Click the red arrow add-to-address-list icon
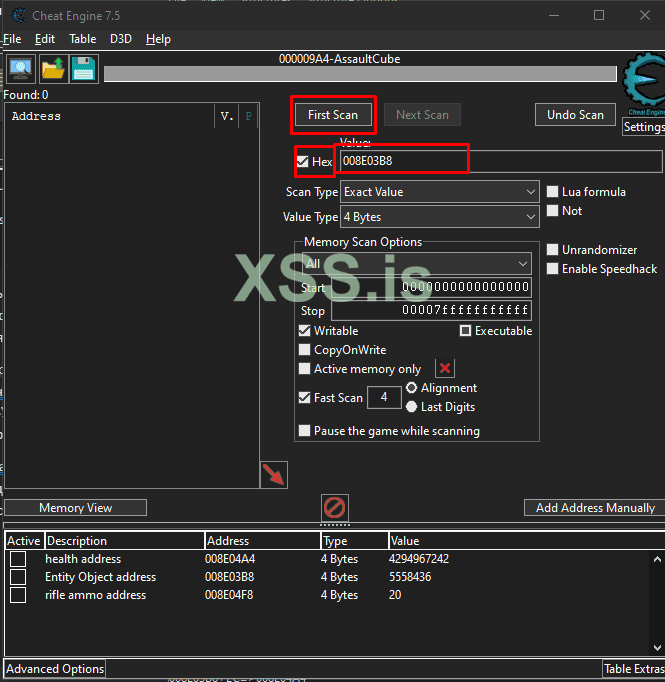The image size is (665, 682). (x=274, y=475)
